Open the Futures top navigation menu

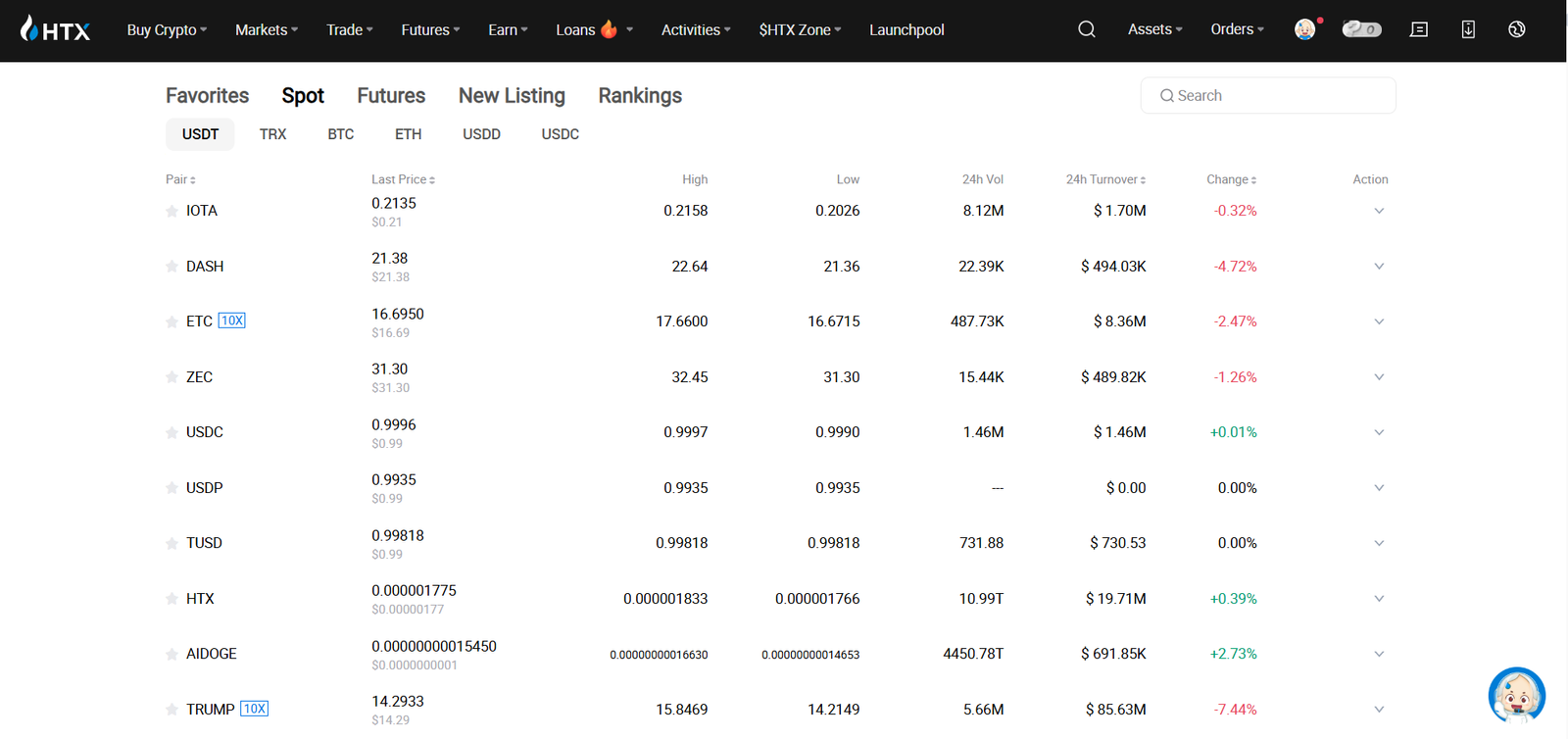[430, 29]
